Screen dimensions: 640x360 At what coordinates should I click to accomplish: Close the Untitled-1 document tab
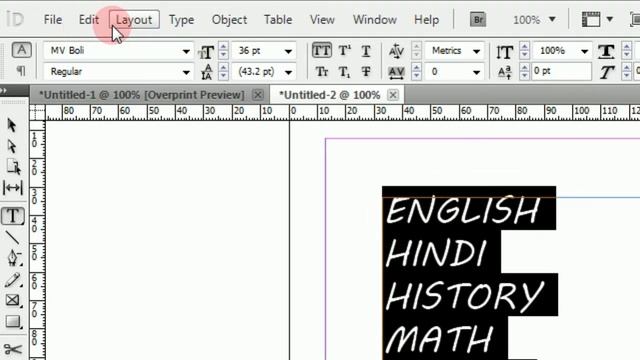[258, 95]
